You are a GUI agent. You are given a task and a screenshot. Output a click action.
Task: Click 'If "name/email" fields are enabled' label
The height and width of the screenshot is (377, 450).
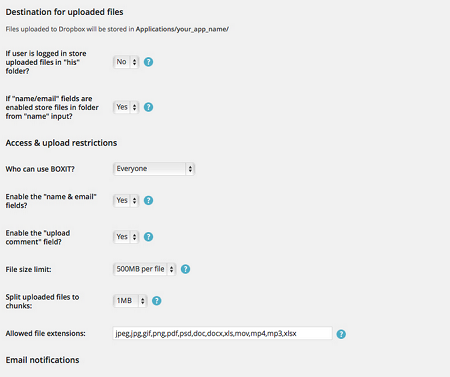tap(52, 107)
